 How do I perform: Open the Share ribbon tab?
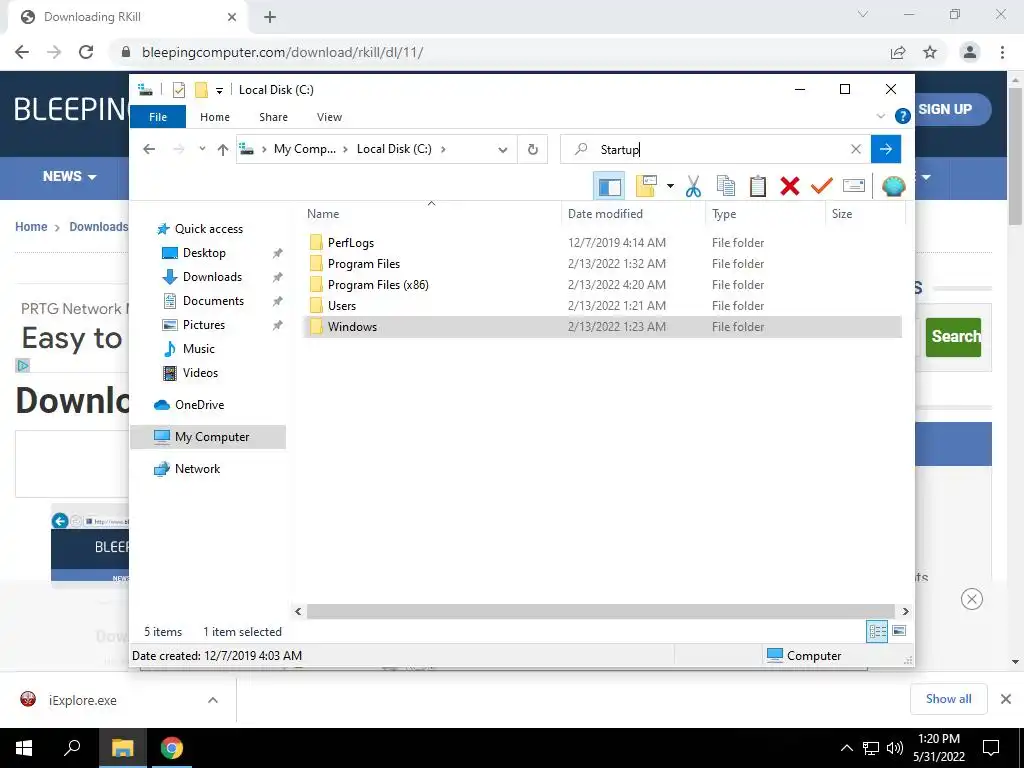click(273, 117)
